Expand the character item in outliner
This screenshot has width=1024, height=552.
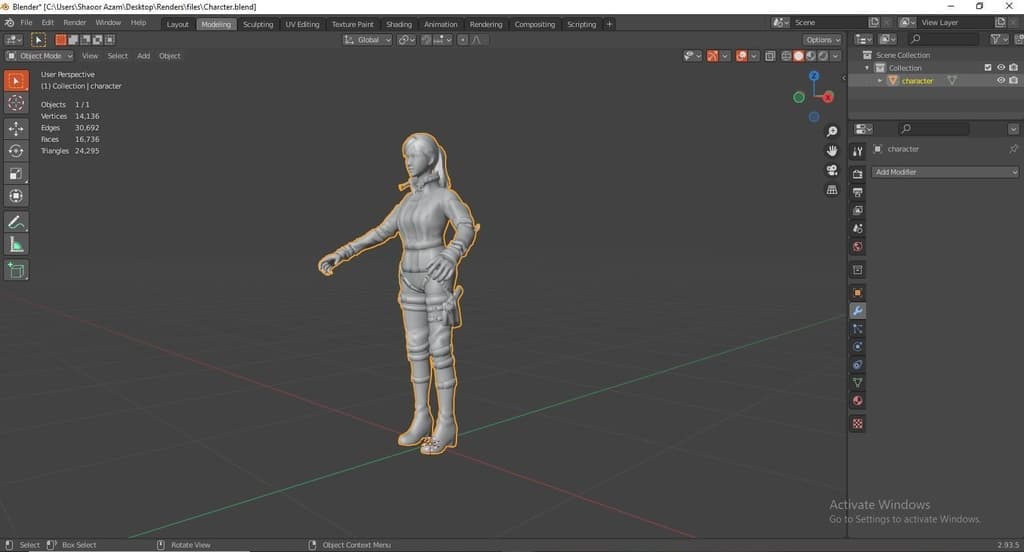[880, 81]
